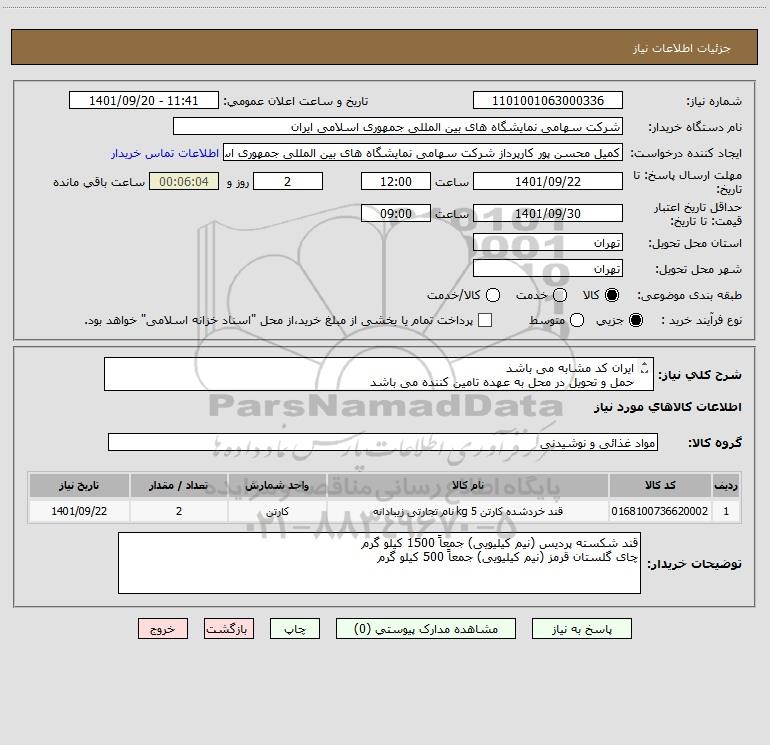Click the شهر محل تحویل field تهران
Viewport: 770px width, 745px height.
[x=548, y=268]
